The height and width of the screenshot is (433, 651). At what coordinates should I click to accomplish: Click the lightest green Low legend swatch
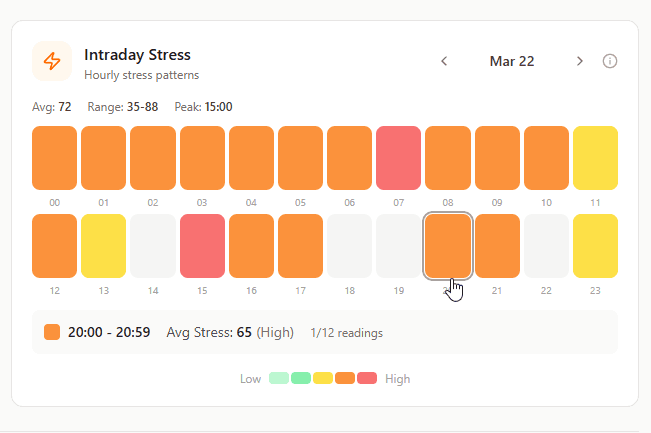click(x=279, y=378)
